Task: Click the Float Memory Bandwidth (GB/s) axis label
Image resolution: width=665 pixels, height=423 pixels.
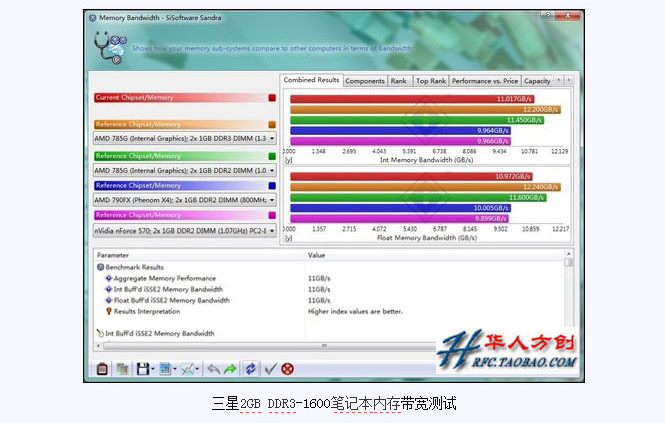Action: tap(427, 238)
